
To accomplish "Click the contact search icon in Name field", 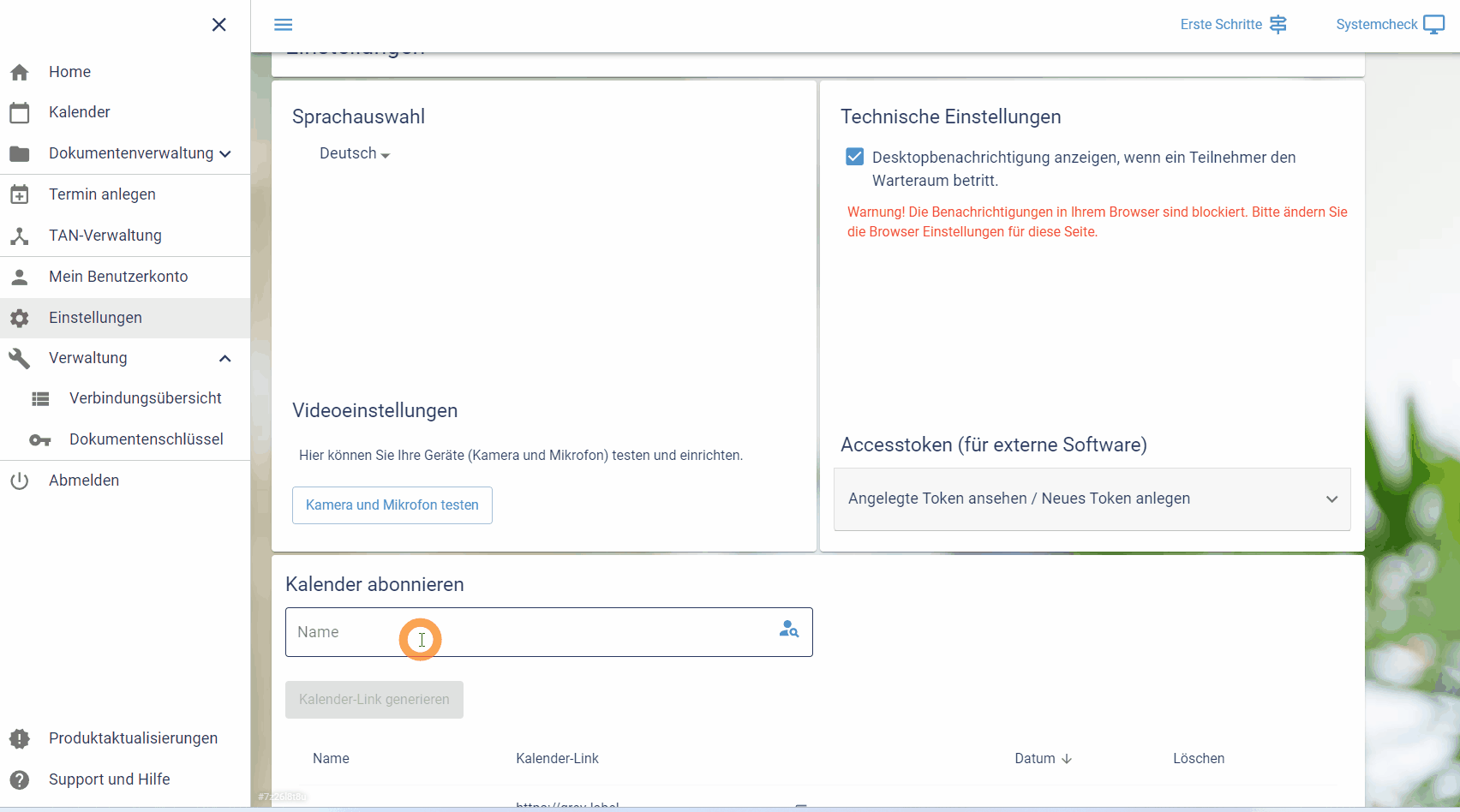I will 788,629.
